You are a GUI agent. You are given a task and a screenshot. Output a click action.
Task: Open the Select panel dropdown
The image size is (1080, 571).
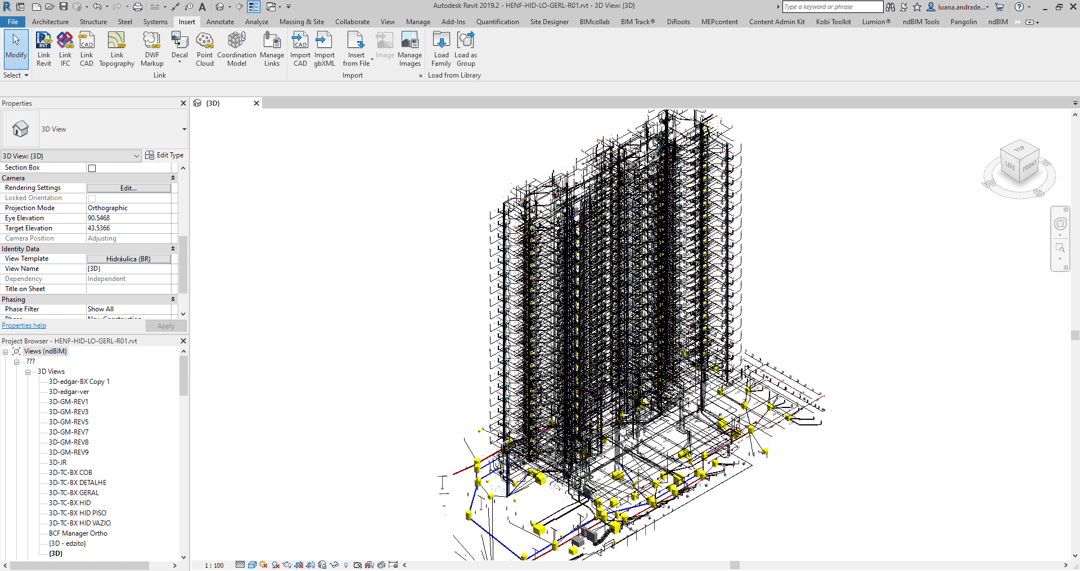tap(15, 75)
